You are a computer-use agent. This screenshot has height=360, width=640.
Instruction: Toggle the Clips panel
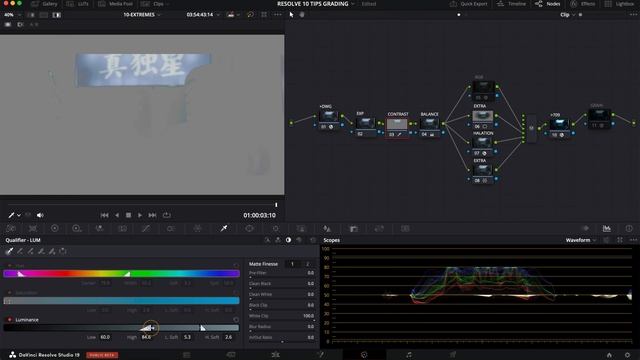click(153, 4)
